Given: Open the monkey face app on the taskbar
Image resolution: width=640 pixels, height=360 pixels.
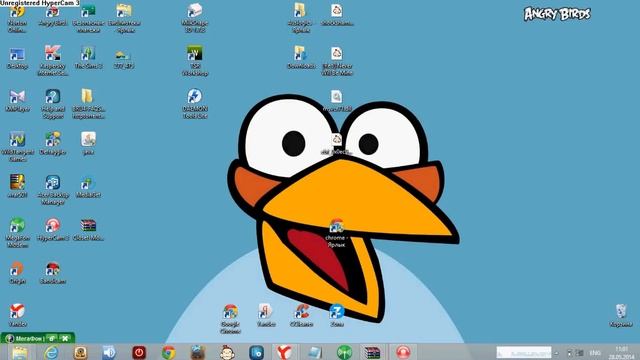Looking at the screenshot, I should [227, 353].
